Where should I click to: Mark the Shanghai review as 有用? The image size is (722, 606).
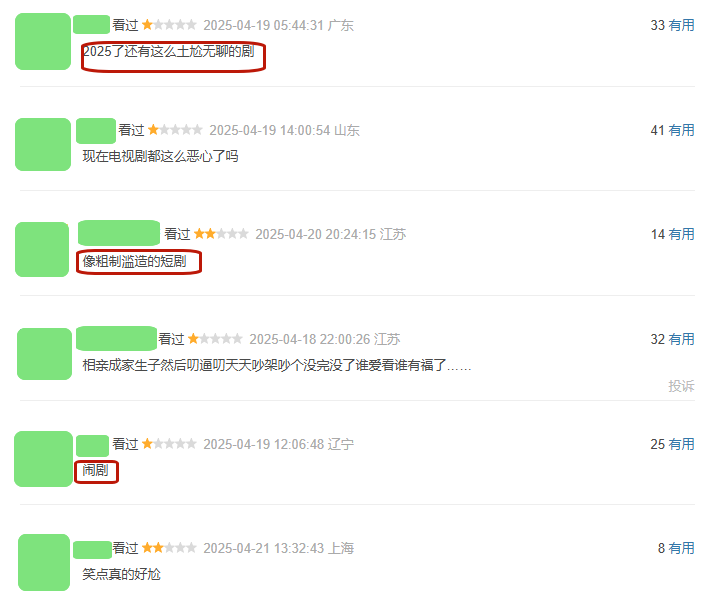(x=681, y=548)
